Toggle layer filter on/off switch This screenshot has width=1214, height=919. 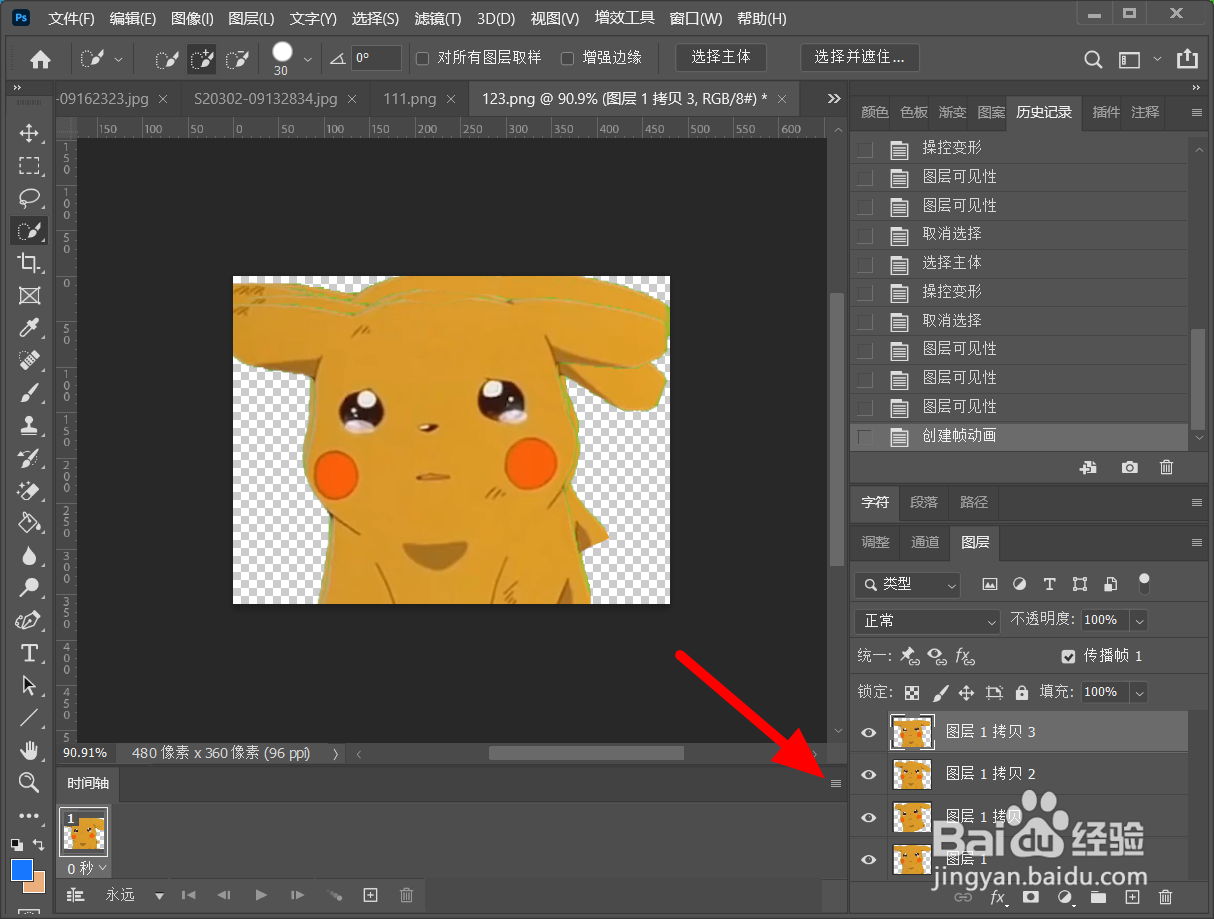pyautogui.click(x=1144, y=584)
